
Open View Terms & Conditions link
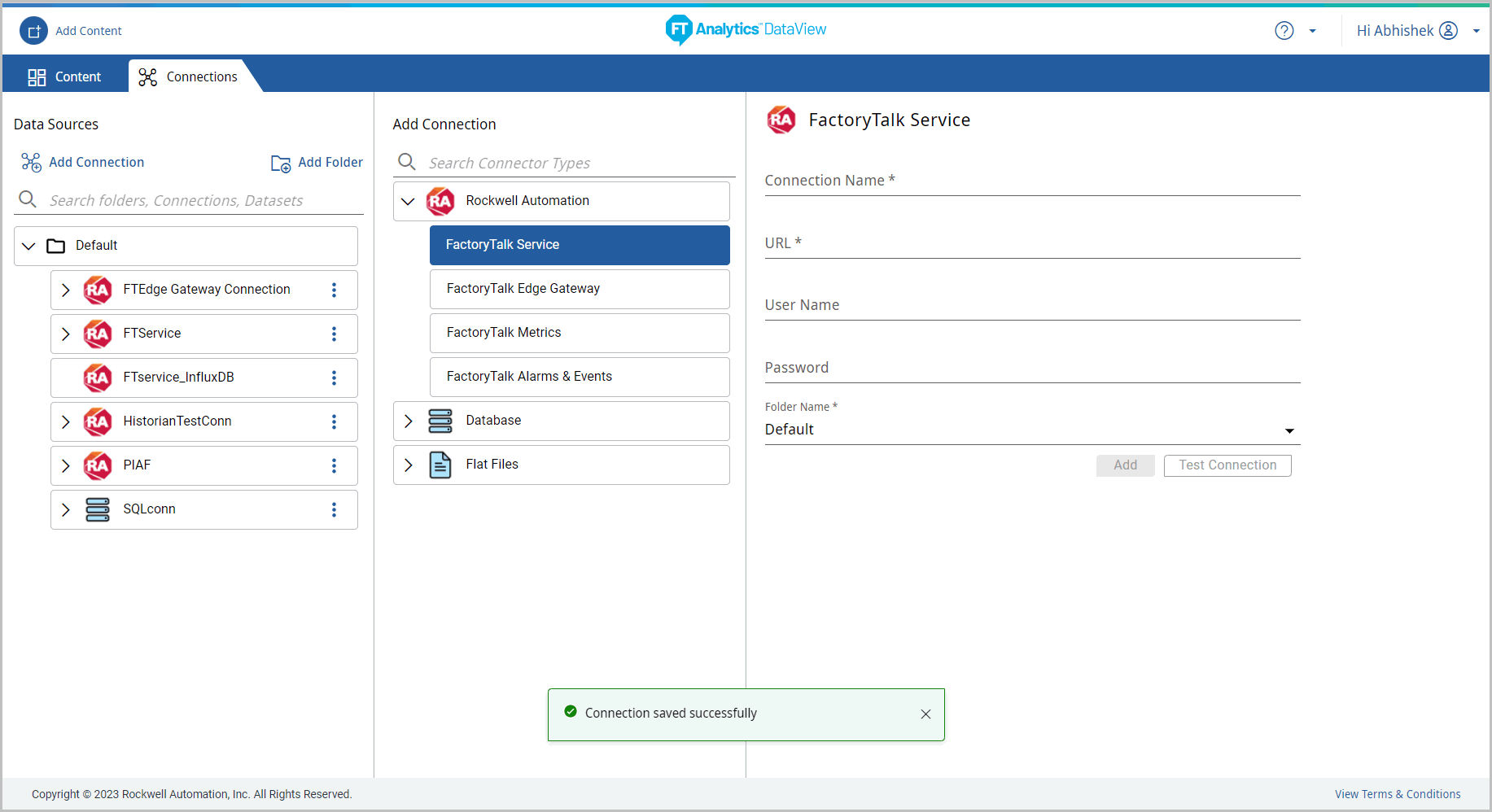tap(1398, 794)
